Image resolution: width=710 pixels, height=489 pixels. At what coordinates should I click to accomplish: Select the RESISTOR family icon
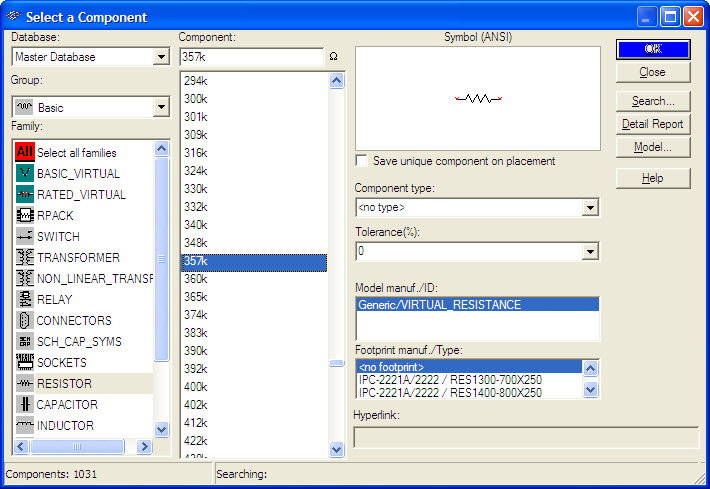pyautogui.click(x=24, y=384)
